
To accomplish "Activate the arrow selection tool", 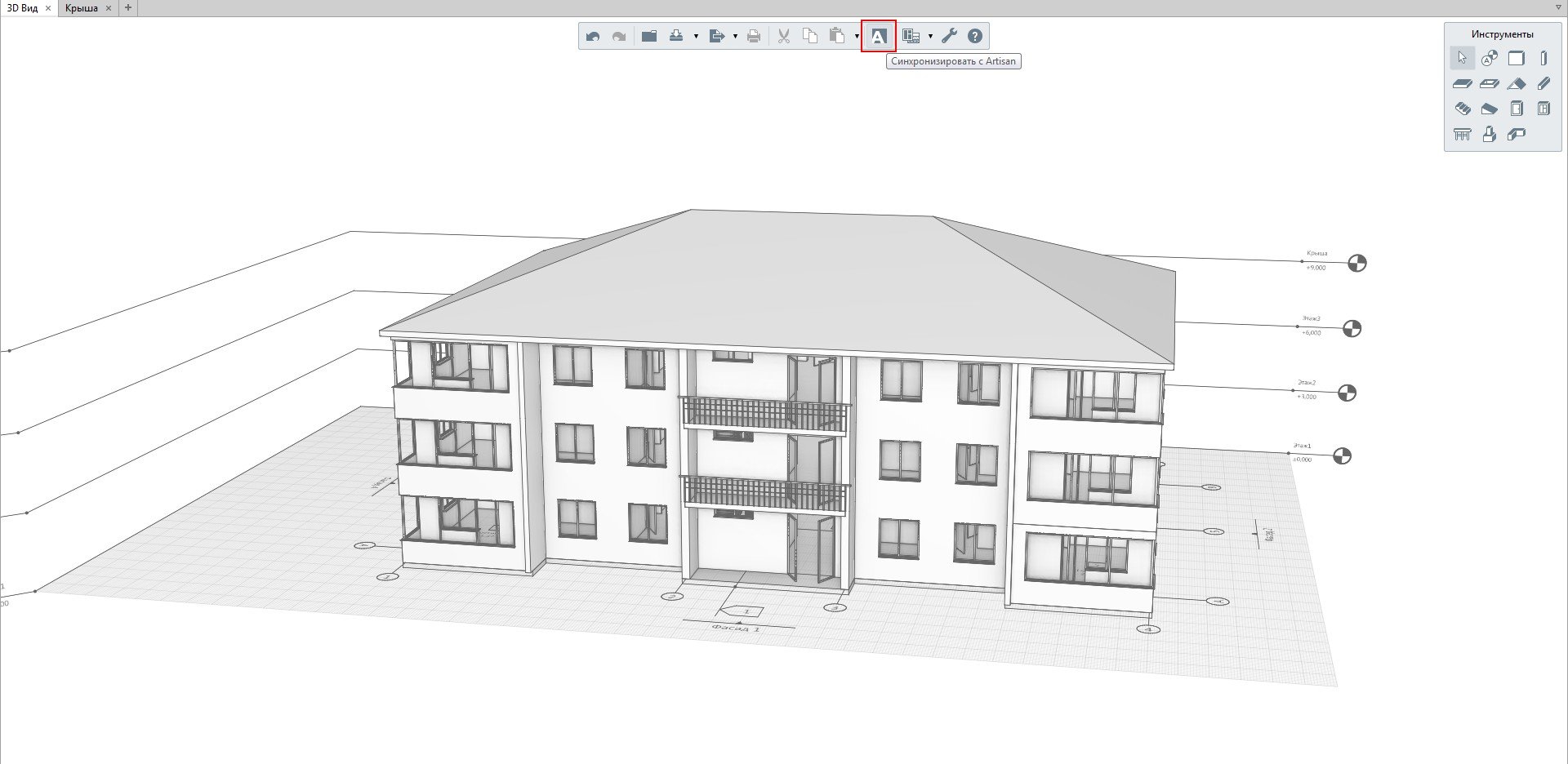I will pyautogui.click(x=1462, y=58).
